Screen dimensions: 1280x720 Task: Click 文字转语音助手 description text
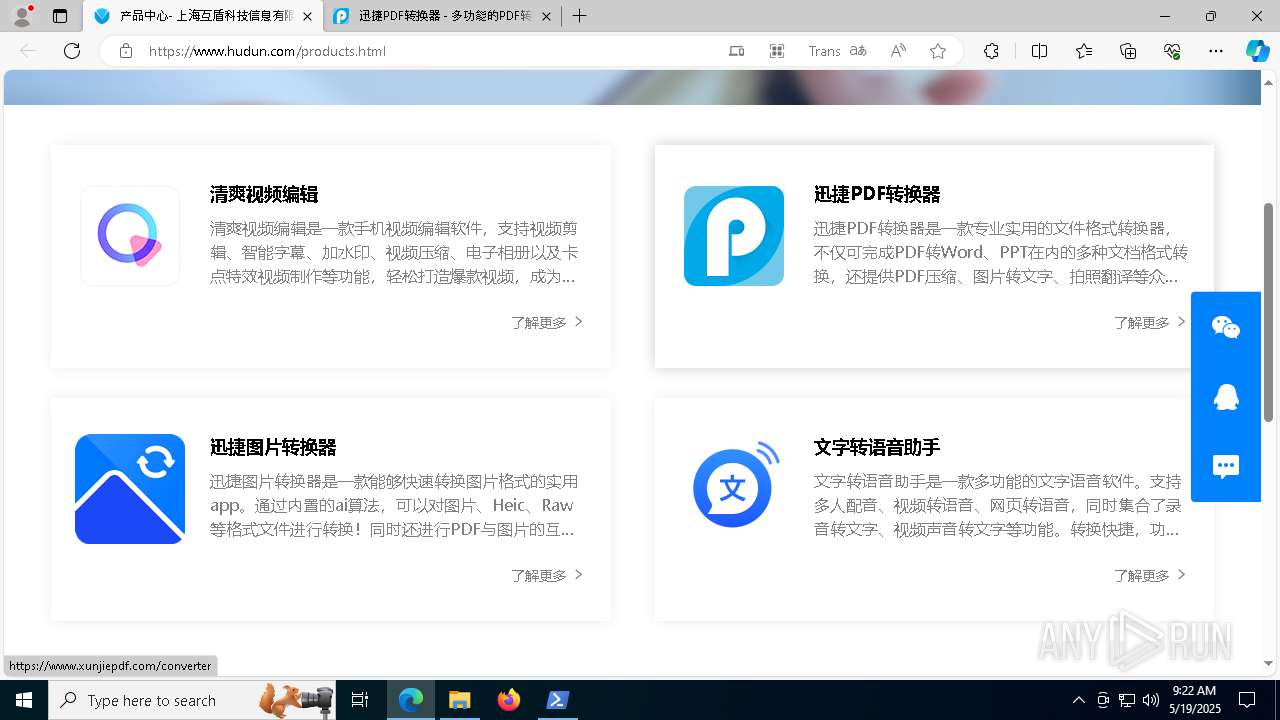pyautogui.click(x=998, y=506)
